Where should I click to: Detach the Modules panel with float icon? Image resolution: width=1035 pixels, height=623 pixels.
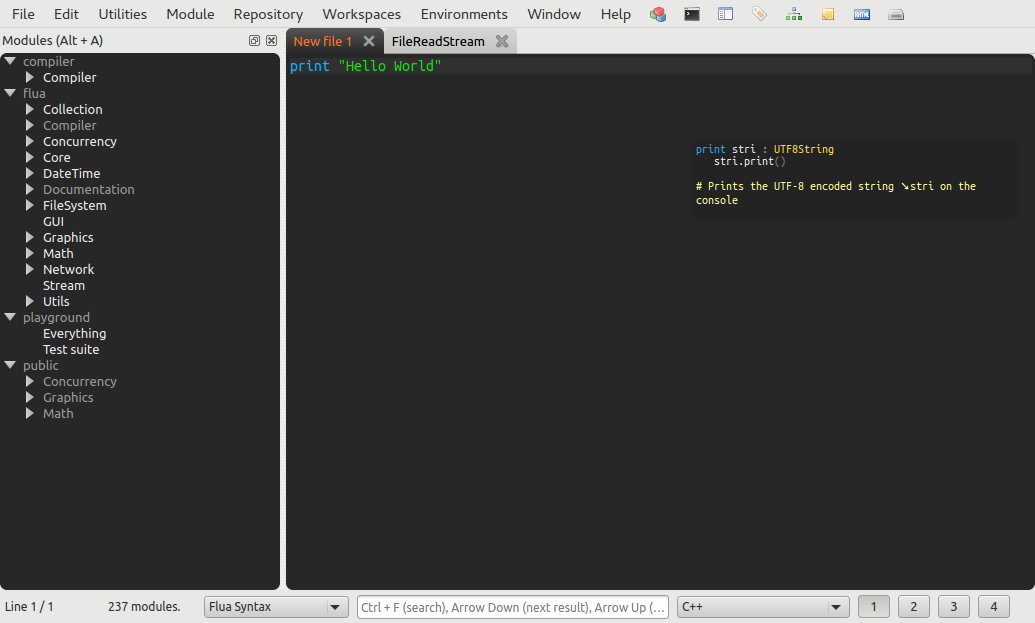(x=254, y=40)
